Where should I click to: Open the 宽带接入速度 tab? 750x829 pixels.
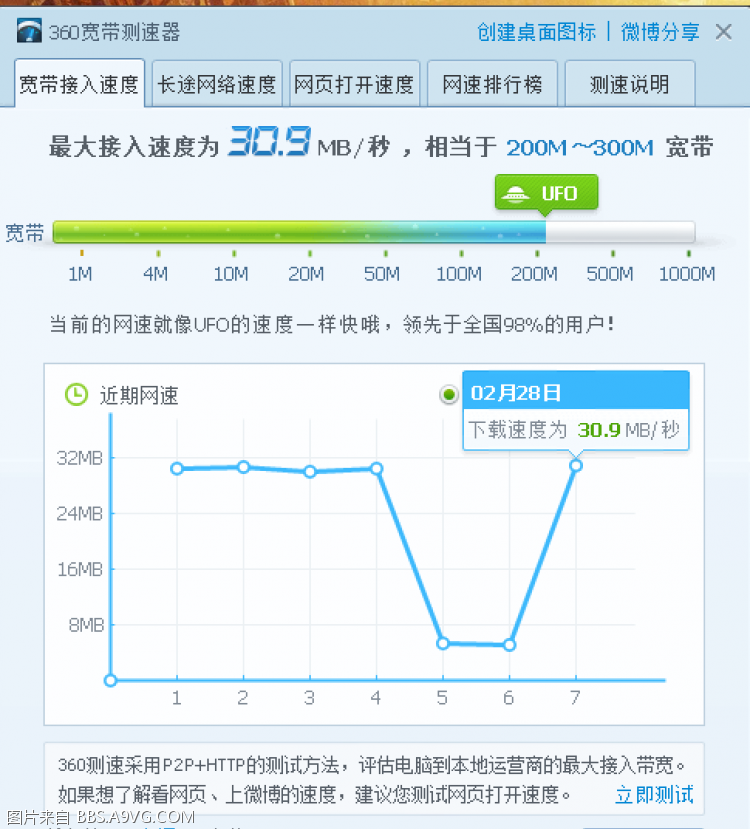point(79,84)
